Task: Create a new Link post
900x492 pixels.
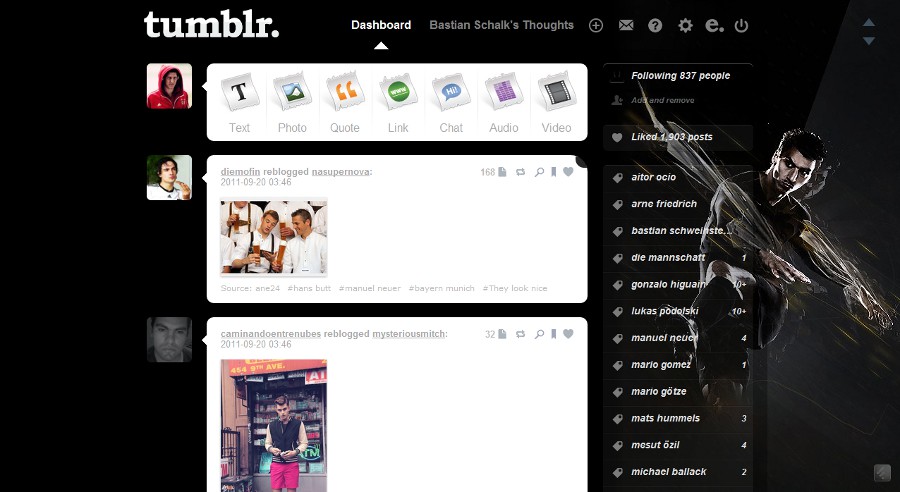Action: tap(398, 103)
